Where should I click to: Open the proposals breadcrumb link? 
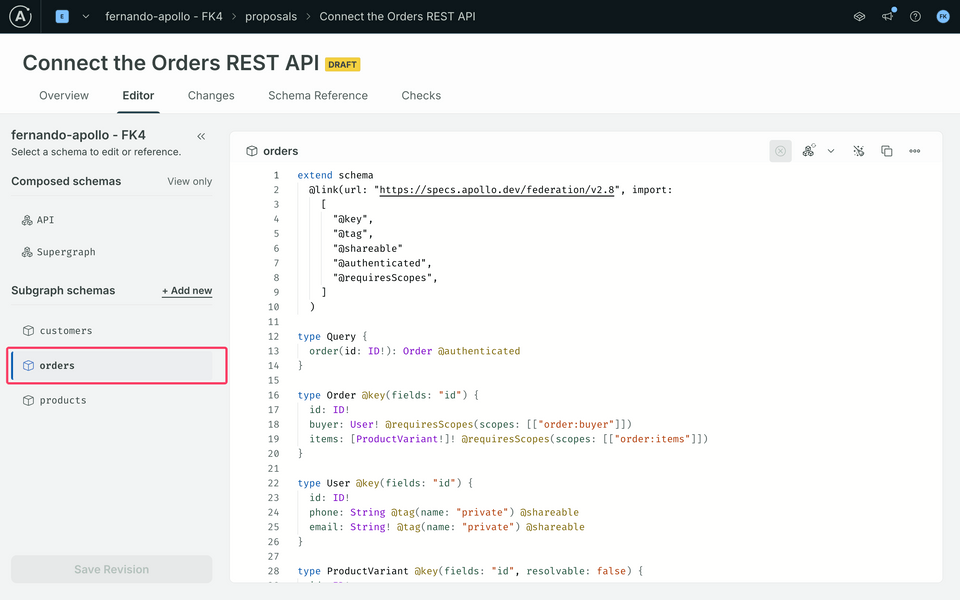(271, 17)
